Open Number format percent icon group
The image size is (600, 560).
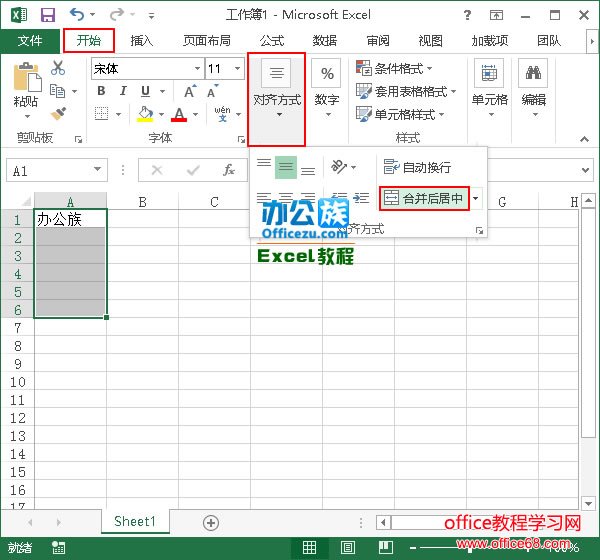(326, 89)
